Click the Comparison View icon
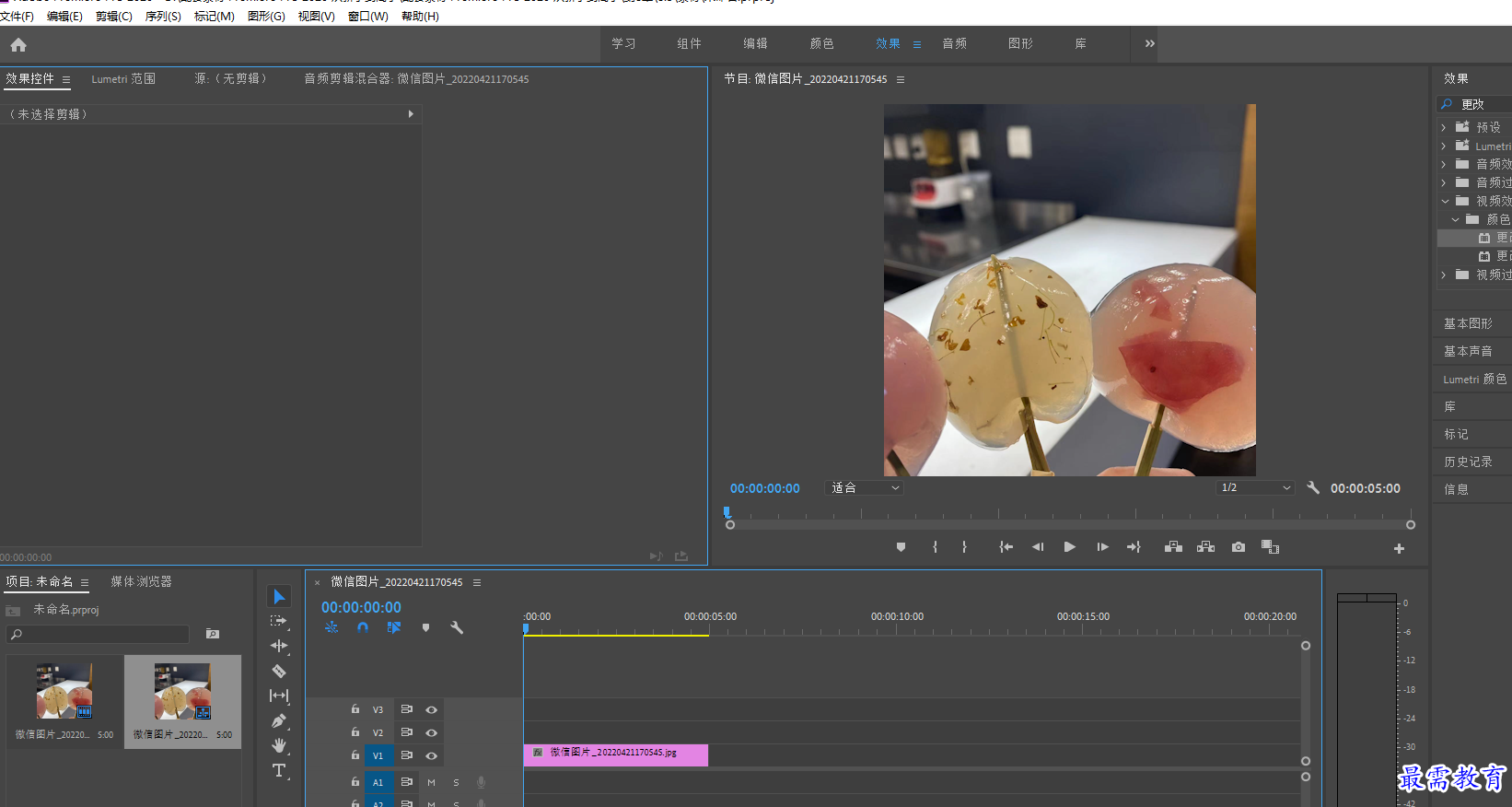 click(1271, 547)
